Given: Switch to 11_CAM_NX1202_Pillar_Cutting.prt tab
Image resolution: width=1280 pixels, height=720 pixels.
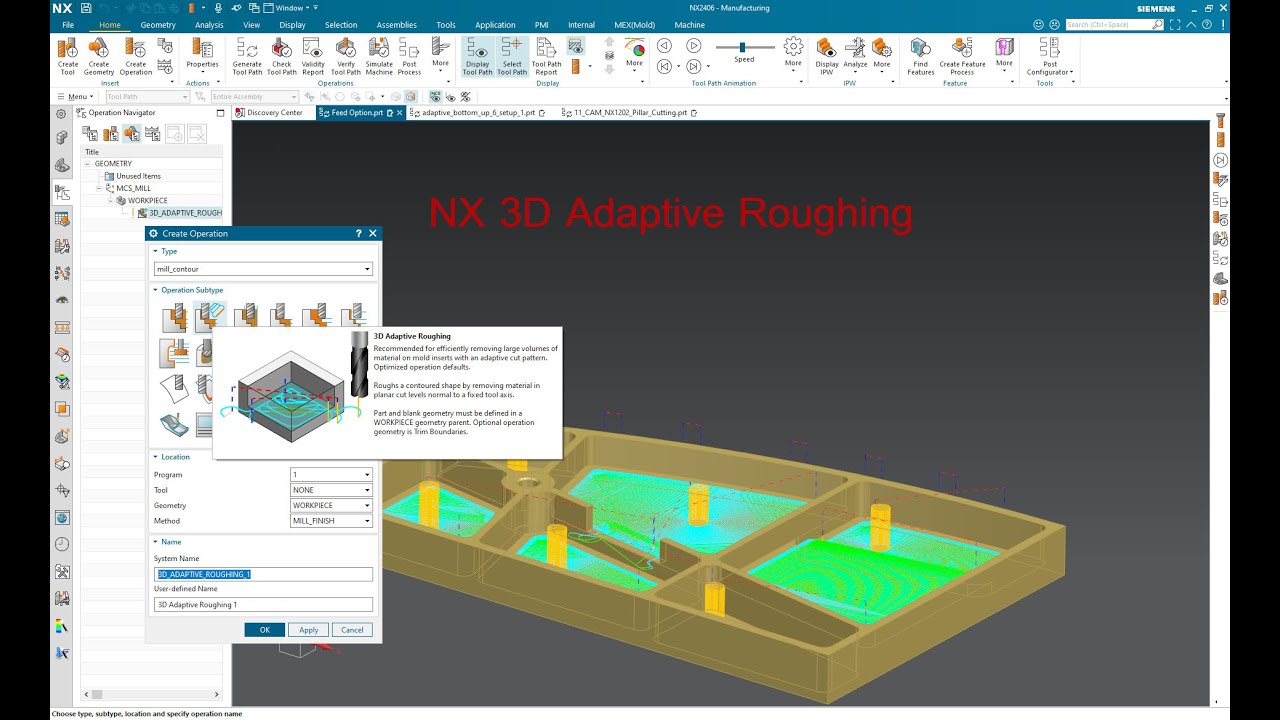Looking at the screenshot, I should pyautogui.click(x=630, y=113).
